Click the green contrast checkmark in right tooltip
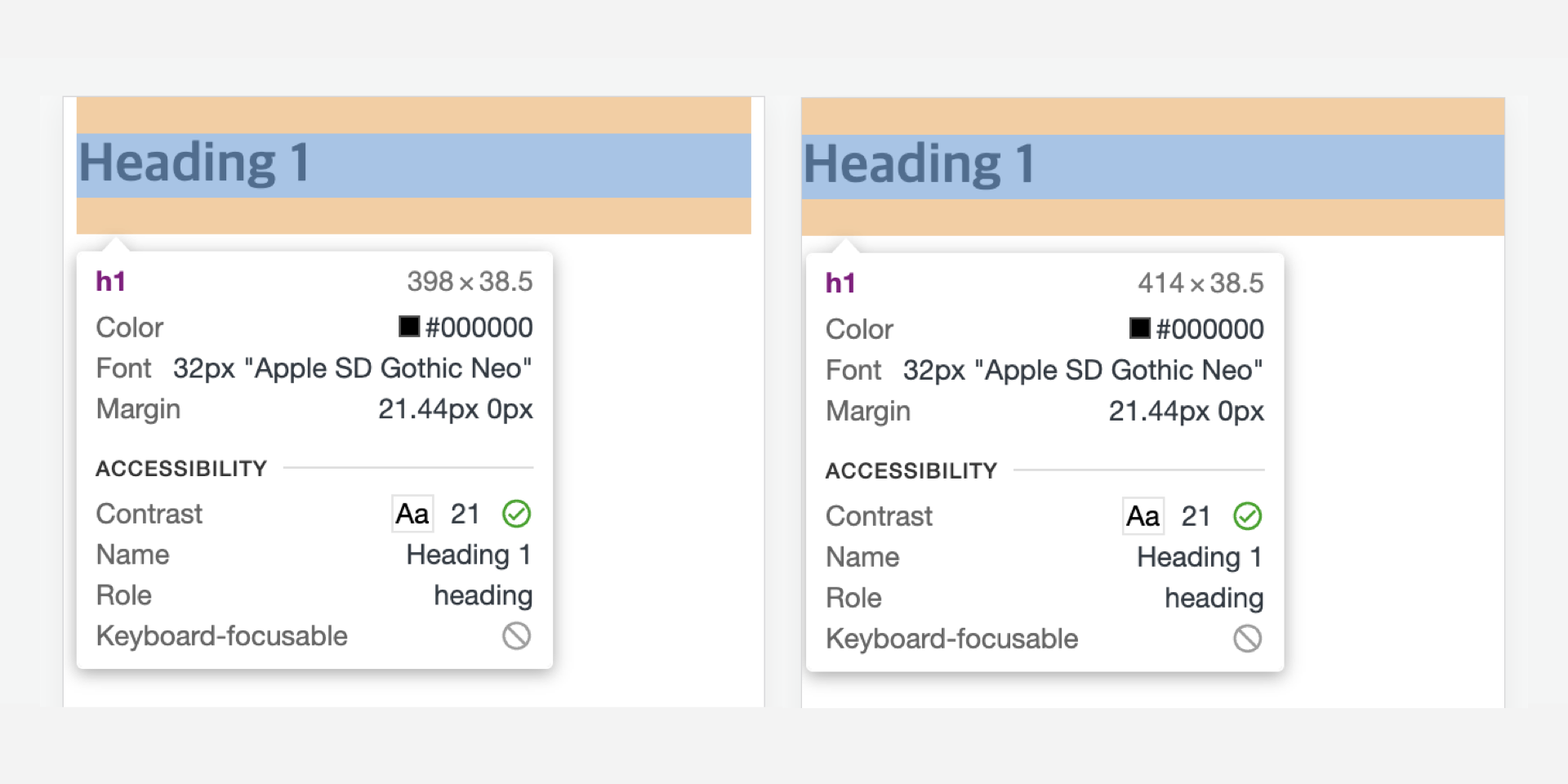Screen dimensions: 1568x784 pos(1247,516)
